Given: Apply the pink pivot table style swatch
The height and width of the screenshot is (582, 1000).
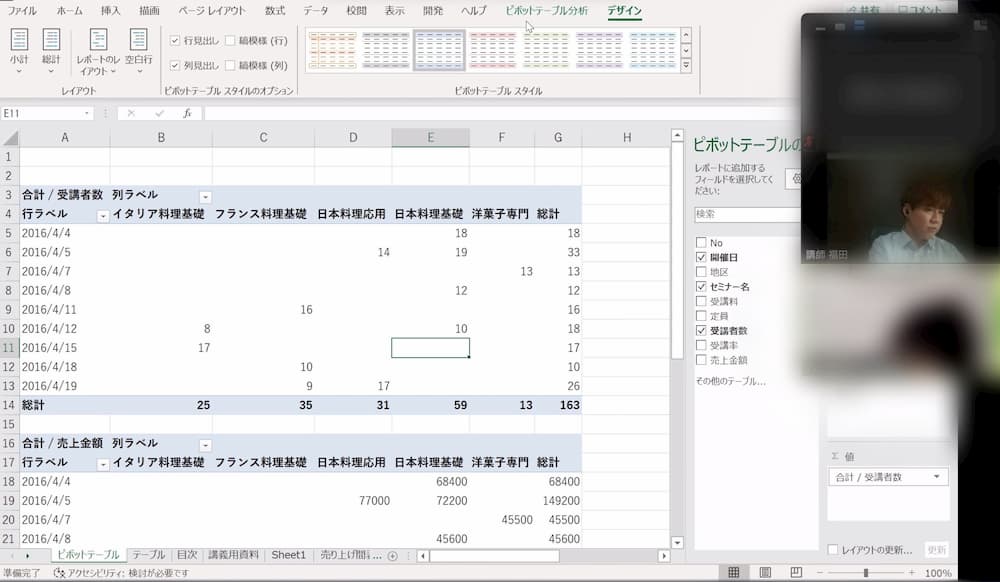Looking at the screenshot, I should [x=492, y=50].
